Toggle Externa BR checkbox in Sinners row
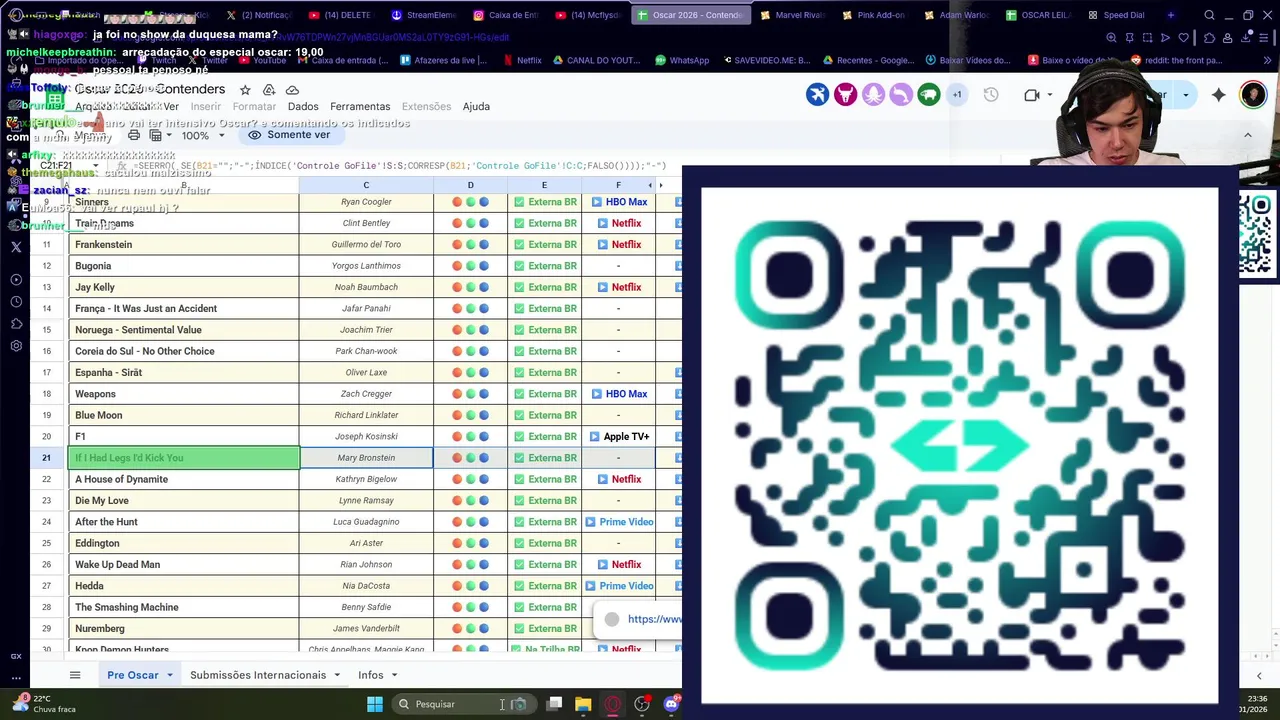Screen dimensions: 1280x720 tap(519, 202)
